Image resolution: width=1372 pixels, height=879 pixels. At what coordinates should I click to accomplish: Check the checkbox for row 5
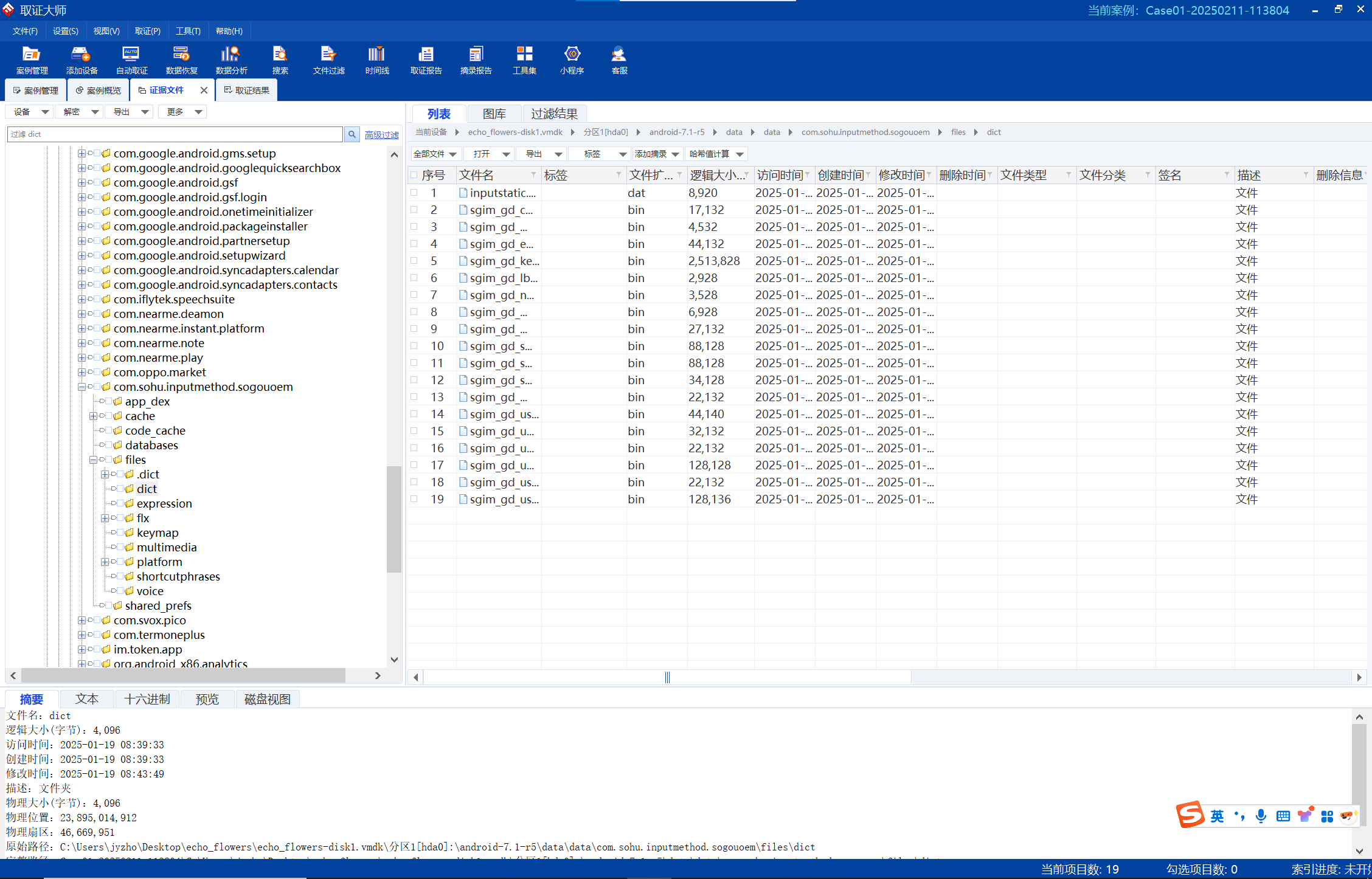tap(414, 260)
